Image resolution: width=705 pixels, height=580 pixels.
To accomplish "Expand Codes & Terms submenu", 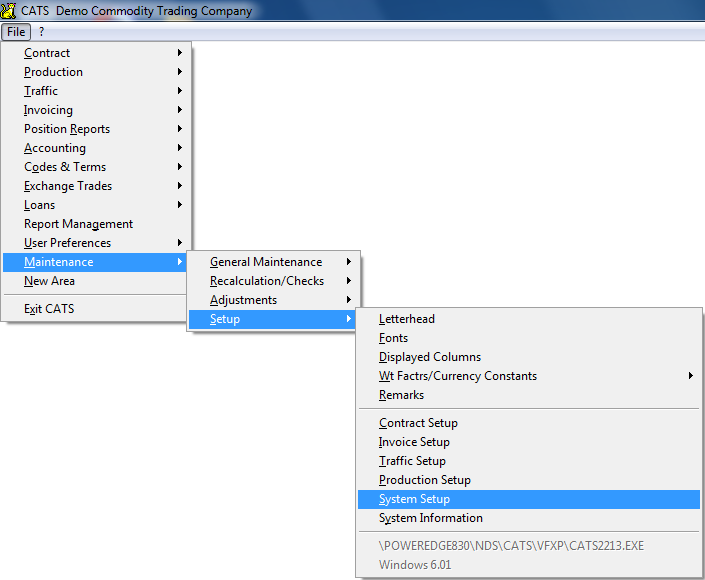I will pos(97,167).
